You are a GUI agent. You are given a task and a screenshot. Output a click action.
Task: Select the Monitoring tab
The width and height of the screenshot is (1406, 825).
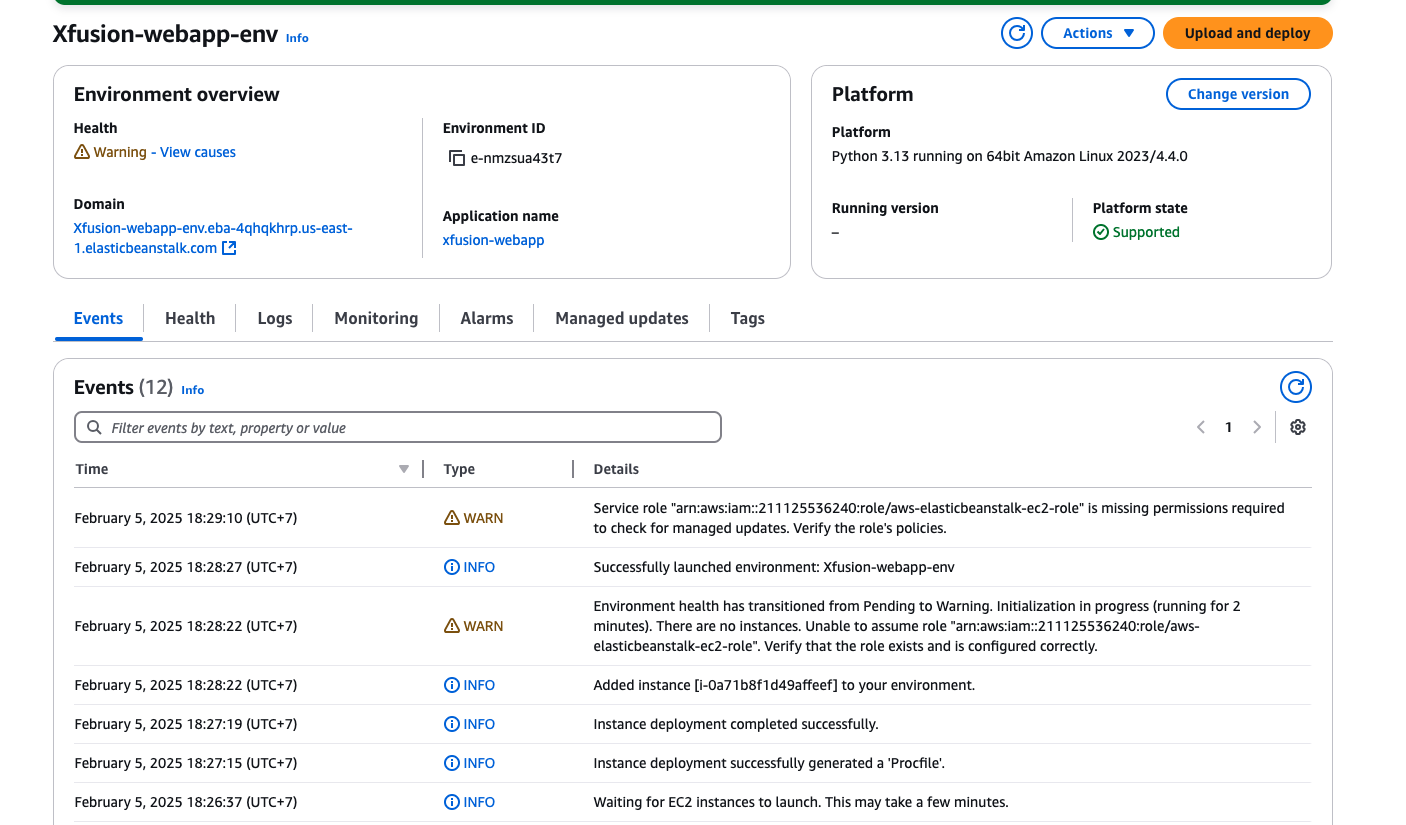click(376, 318)
